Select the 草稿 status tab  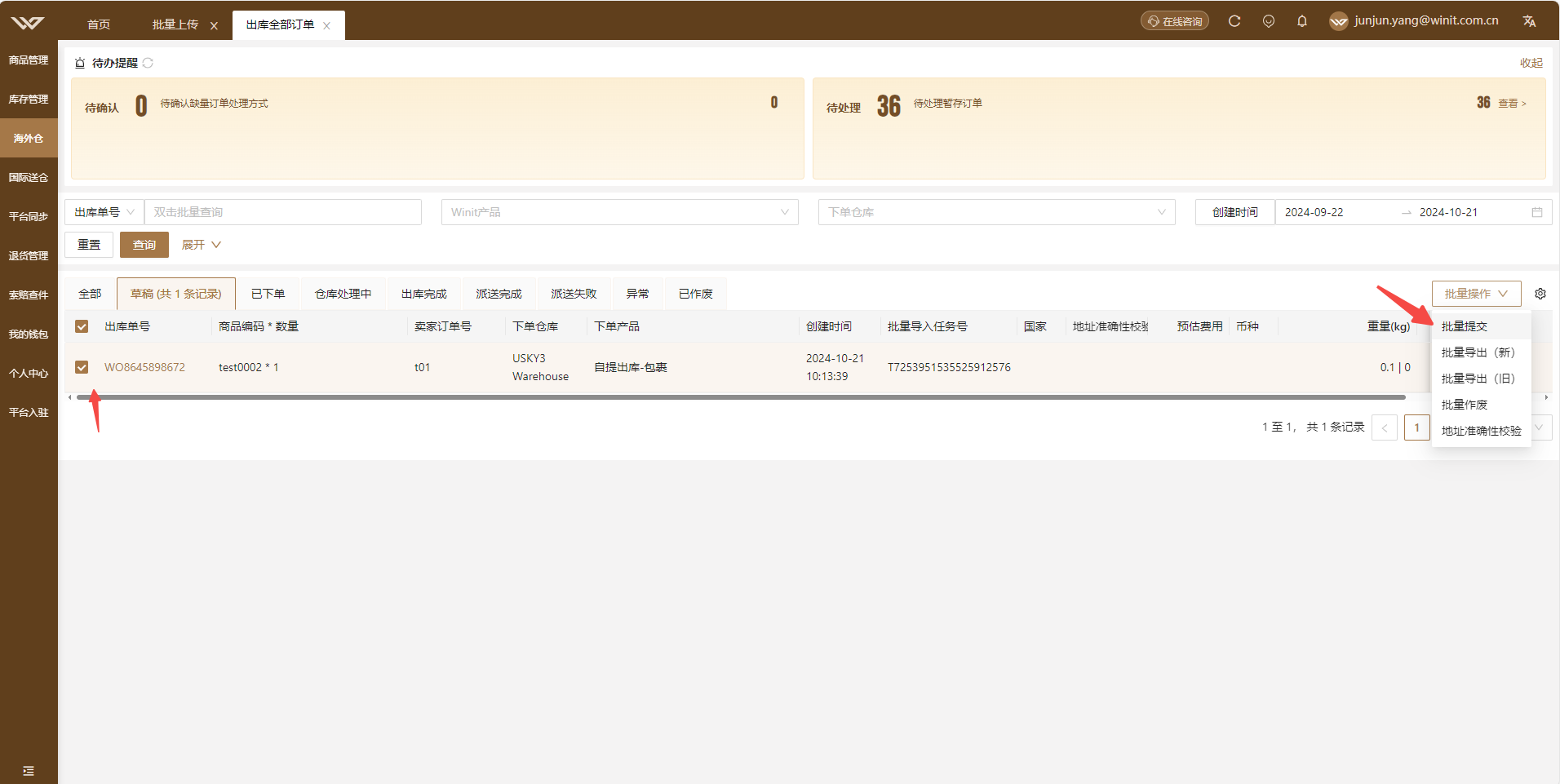coord(176,294)
